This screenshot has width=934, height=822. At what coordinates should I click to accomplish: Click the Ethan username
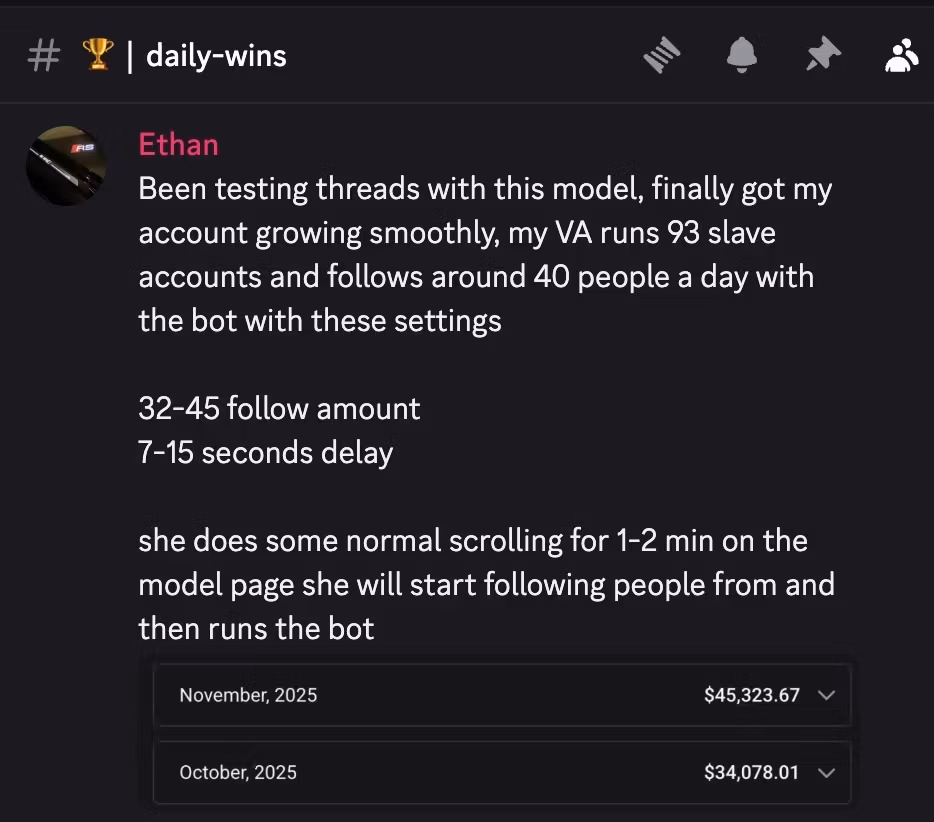tap(178, 144)
